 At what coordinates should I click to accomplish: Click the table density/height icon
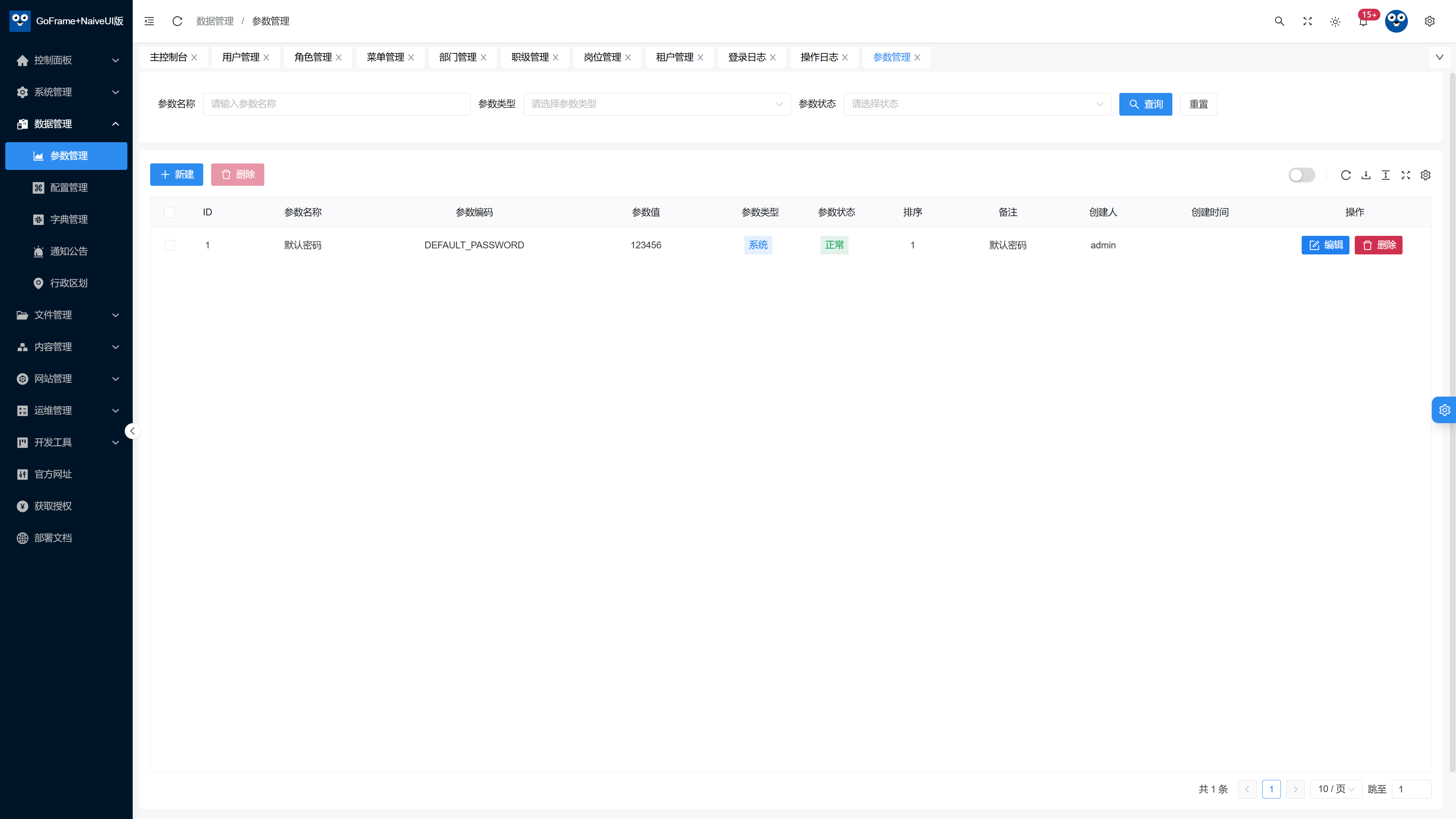pyautogui.click(x=1385, y=175)
